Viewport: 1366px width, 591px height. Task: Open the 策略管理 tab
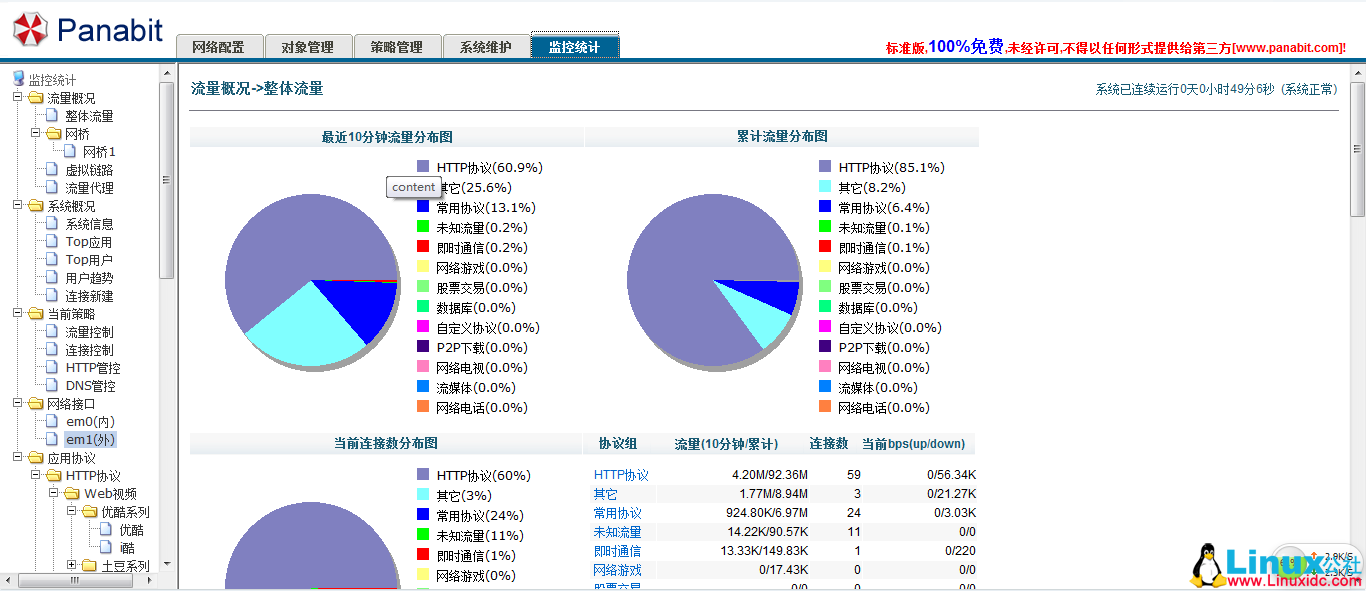396,47
